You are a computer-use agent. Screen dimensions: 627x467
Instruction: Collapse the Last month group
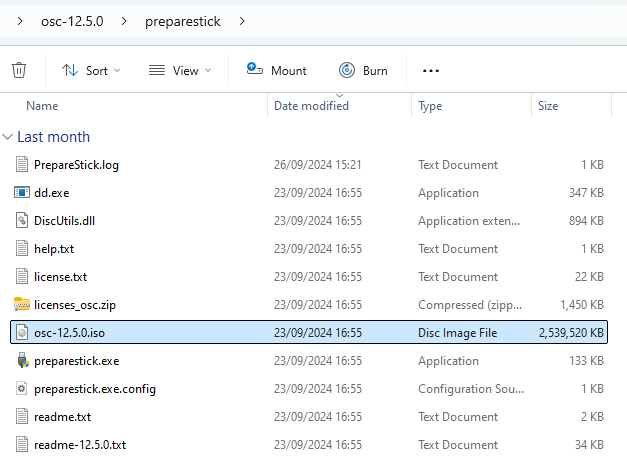[x=8, y=137]
